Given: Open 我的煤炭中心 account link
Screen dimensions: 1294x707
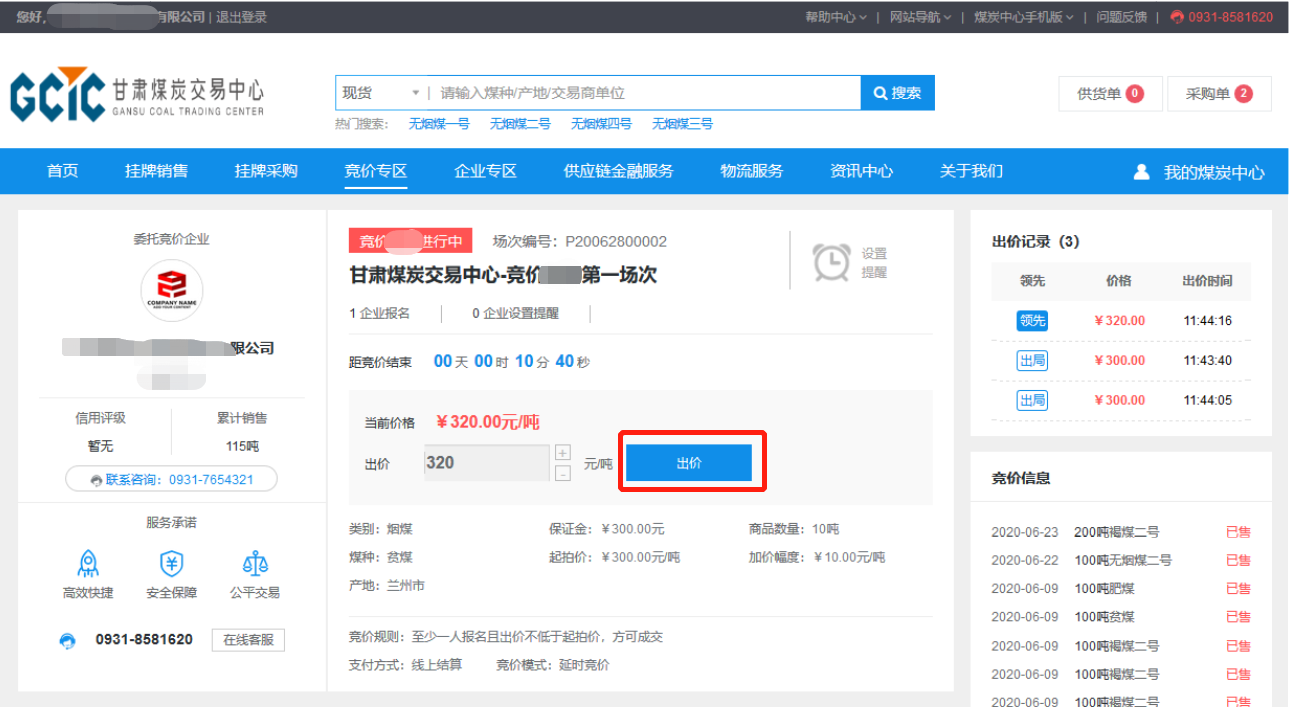Looking at the screenshot, I should tap(1214, 172).
